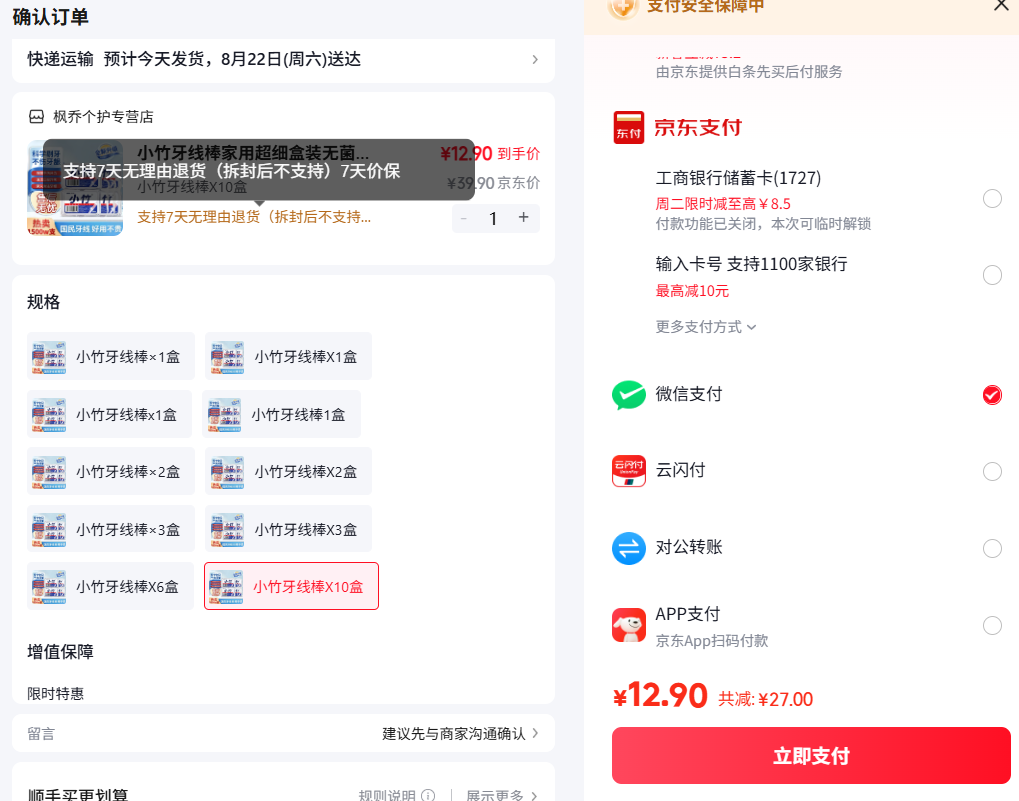Screen dimensions: 1019x801
Task: Choose spec 小竹牙线棒×2盒
Action: pyautogui.click(x=110, y=472)
